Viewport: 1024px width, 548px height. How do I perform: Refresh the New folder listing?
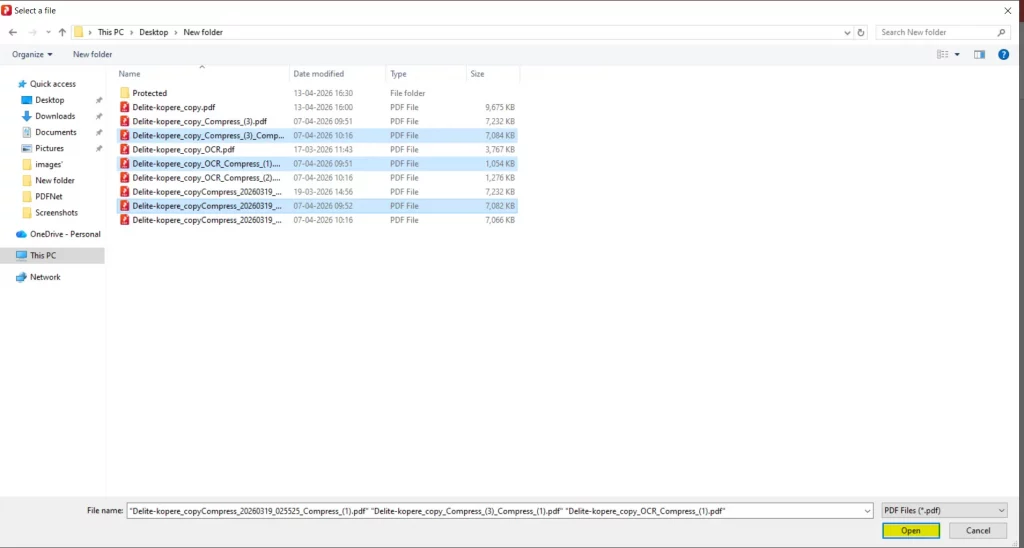tap(861, 32)
